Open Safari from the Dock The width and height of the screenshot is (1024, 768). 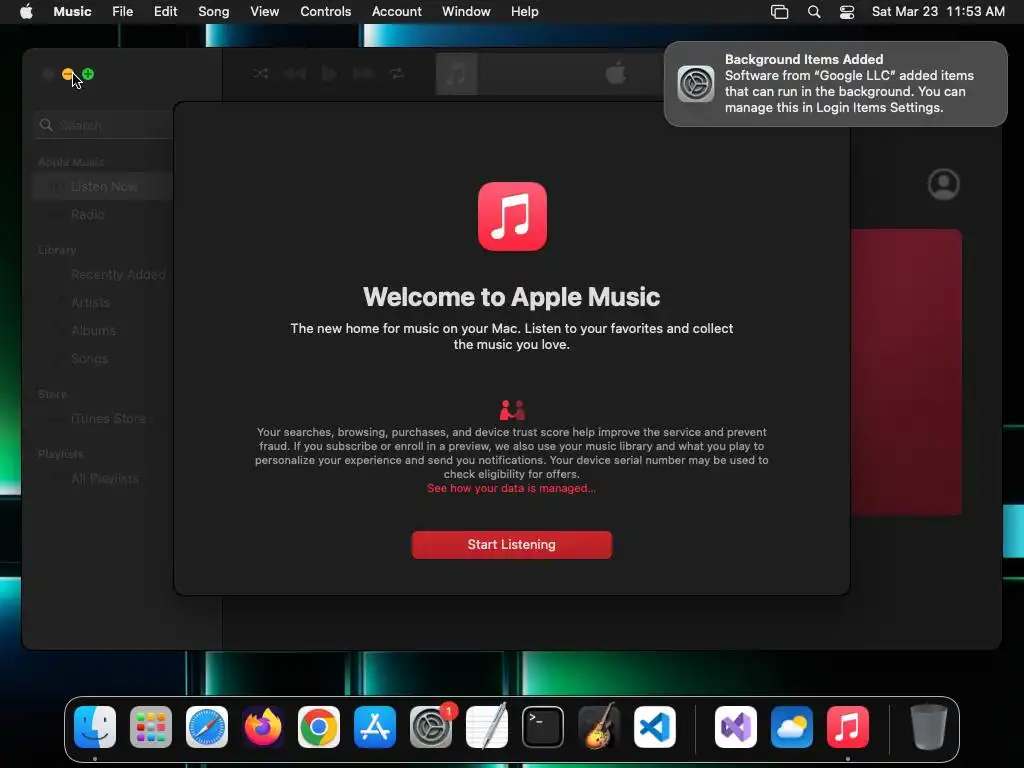click(207, 727)
